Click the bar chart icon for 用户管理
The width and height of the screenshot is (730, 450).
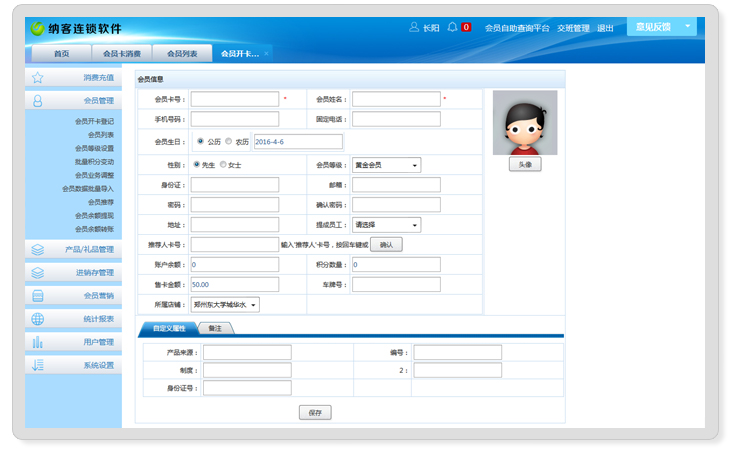37,342
